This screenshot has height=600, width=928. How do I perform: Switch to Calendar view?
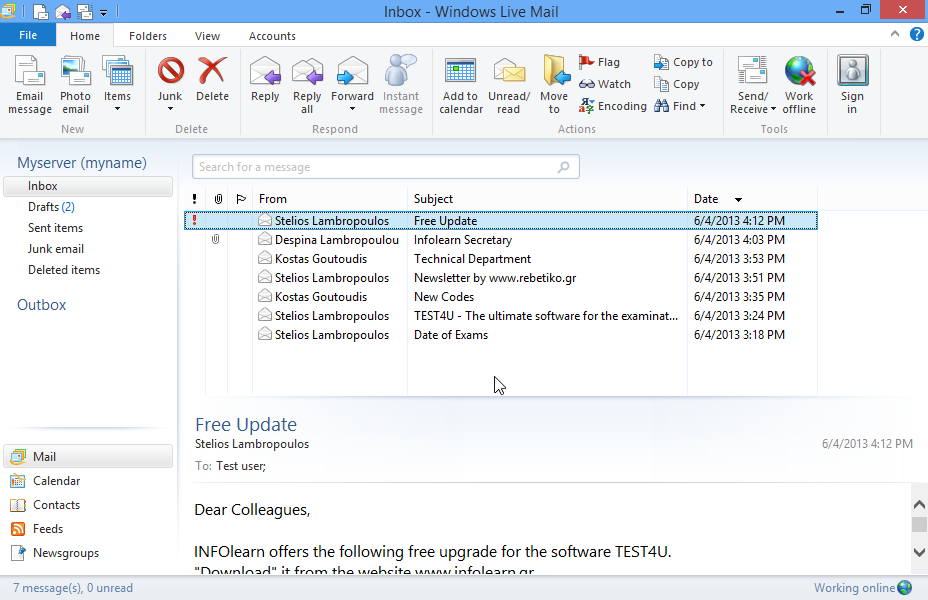pyautogui.click(x=45, y=480)
